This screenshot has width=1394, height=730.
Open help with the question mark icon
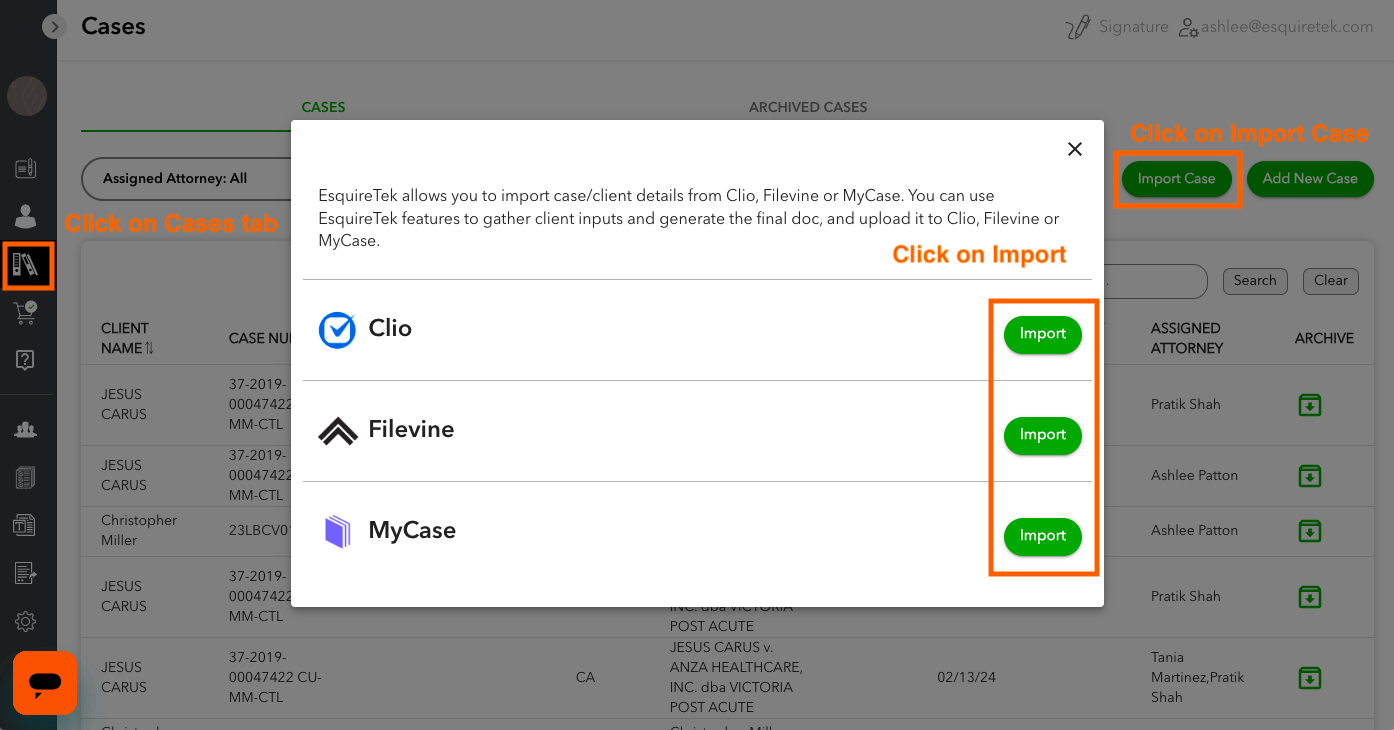click(26, 361)
